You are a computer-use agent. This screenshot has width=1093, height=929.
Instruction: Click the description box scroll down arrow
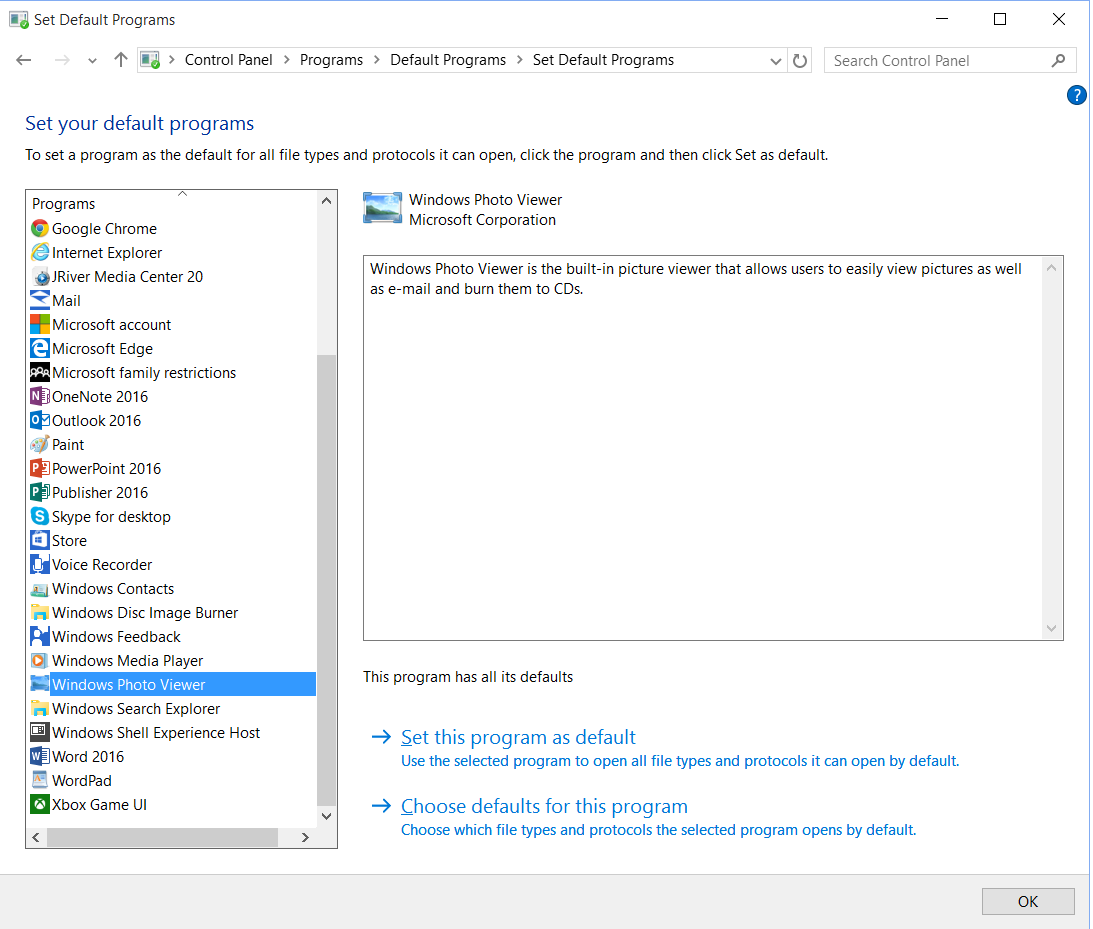(x=1051, y=629)
